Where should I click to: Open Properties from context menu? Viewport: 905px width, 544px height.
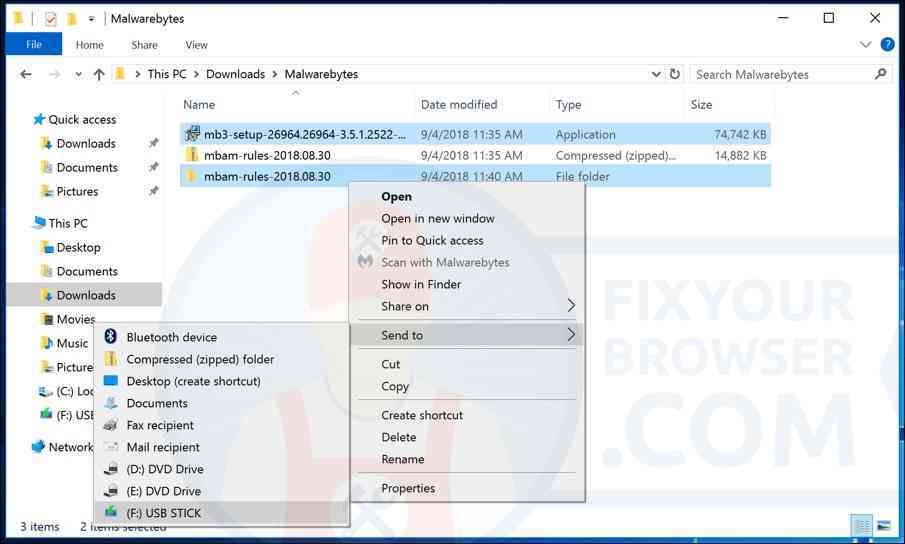(408, 487)
